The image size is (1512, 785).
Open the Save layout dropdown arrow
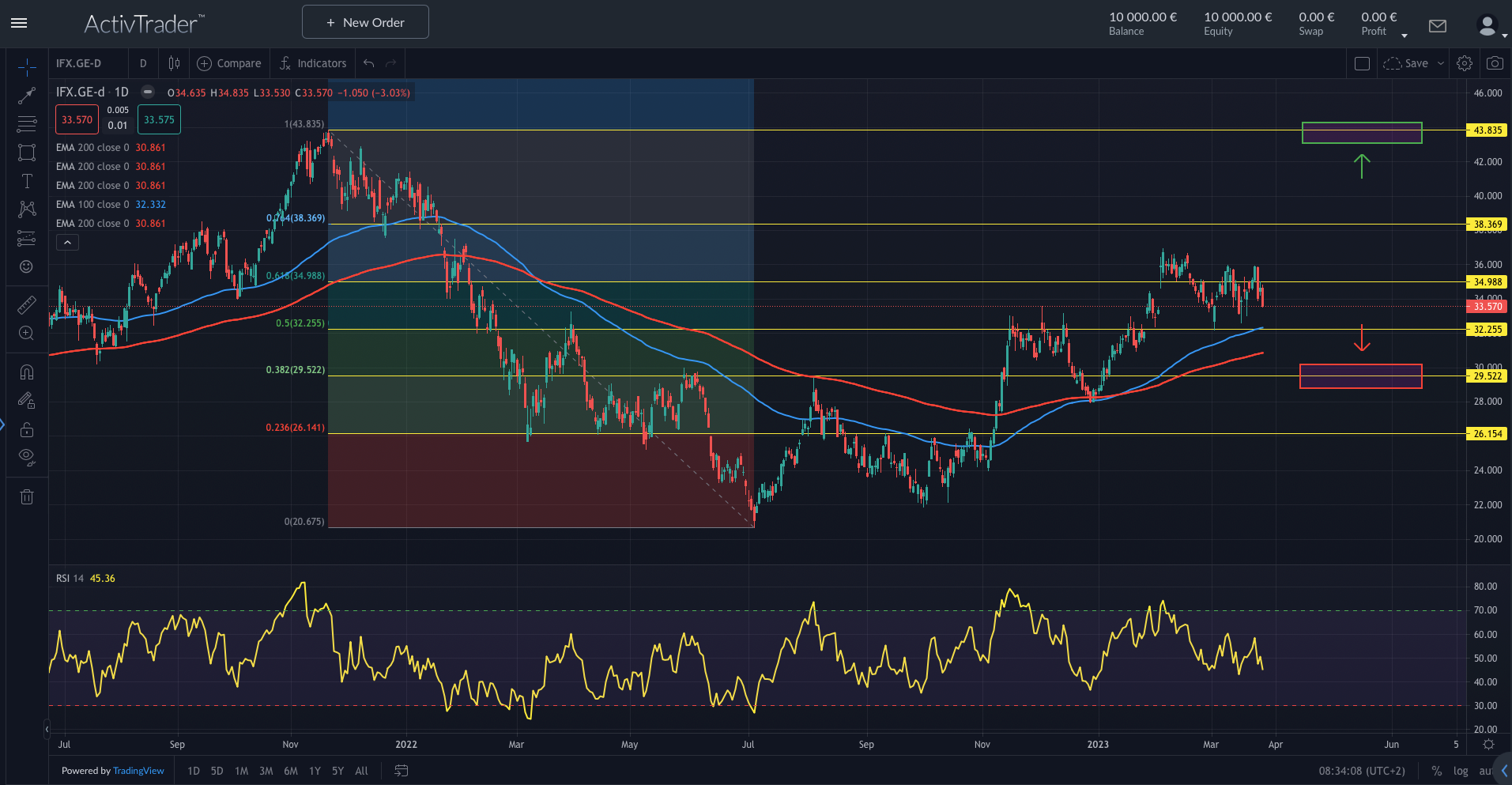pyautogui.click(x=1441, y=63)
